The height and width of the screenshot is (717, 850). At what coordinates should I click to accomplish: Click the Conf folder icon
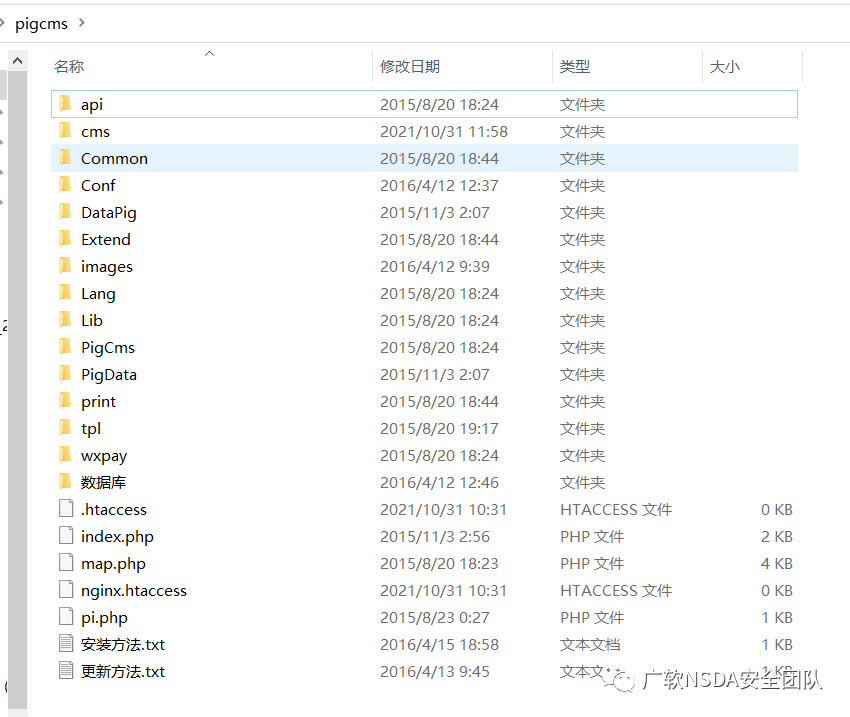65,184
